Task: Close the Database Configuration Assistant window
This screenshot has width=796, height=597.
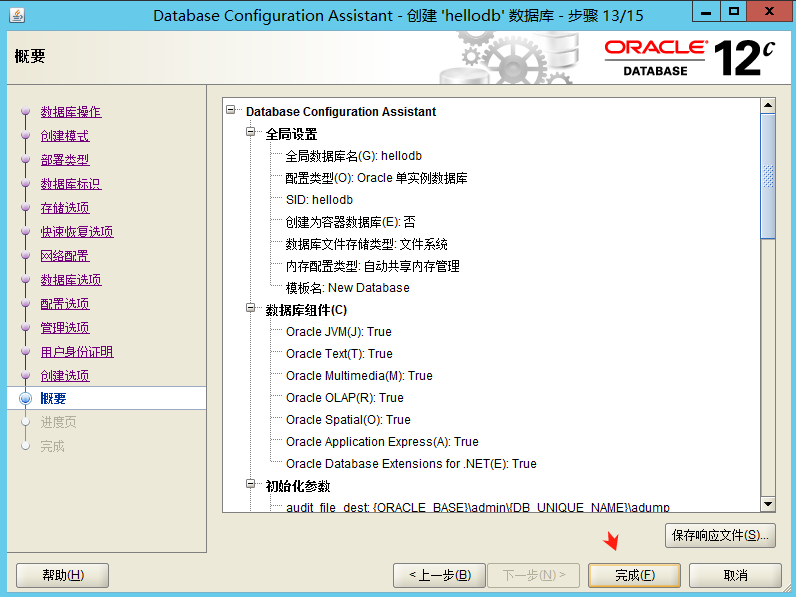Action: [x=769, y=12]
